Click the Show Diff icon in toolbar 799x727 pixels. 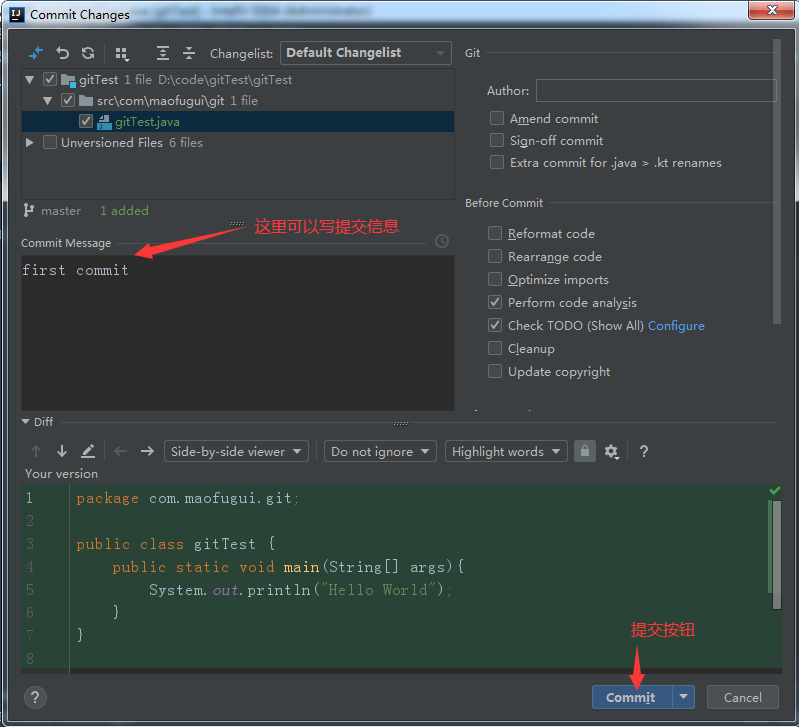point(36,53)
